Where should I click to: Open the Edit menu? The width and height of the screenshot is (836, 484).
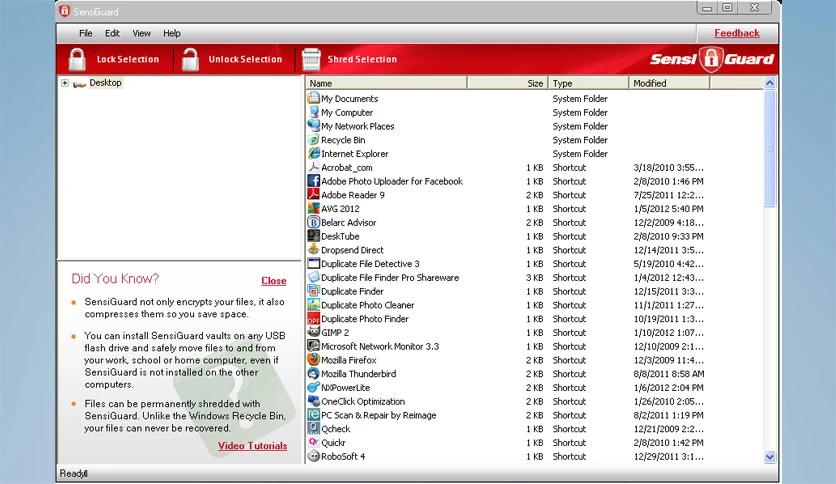tap(112, 33)
